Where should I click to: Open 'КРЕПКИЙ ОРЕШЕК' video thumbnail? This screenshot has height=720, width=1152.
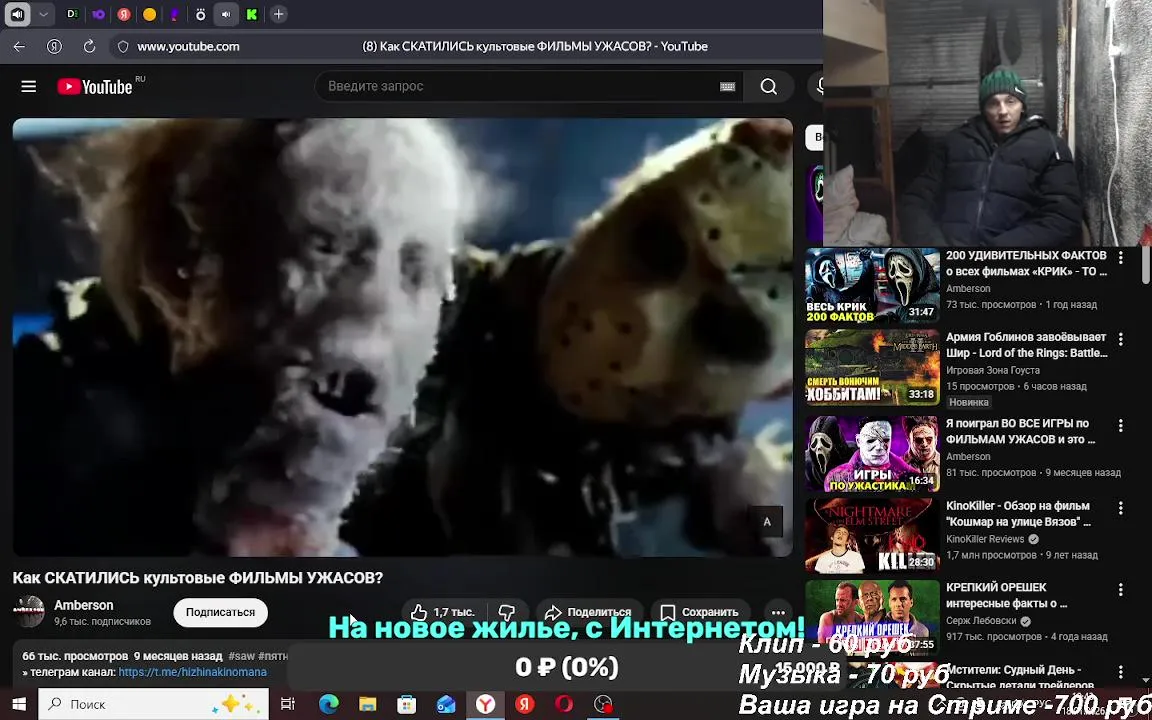pyautogui.click(x=872, y=617)
